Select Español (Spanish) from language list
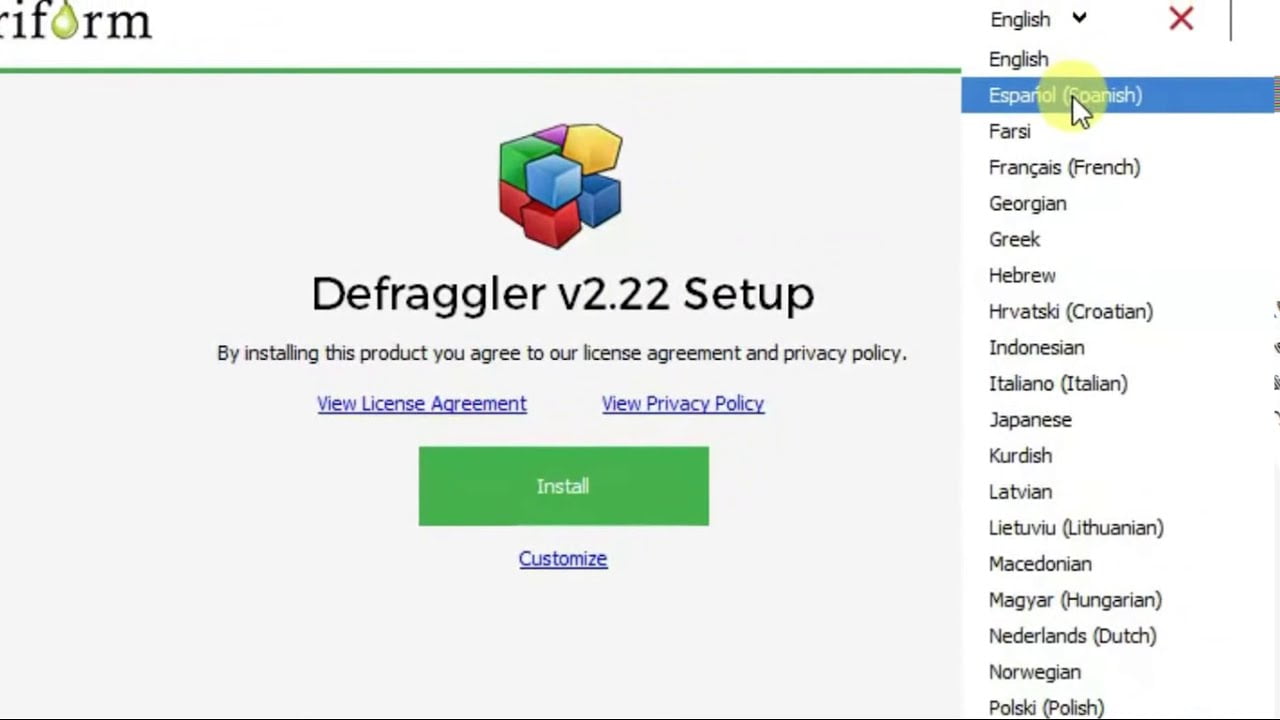 pos(1119,95)
